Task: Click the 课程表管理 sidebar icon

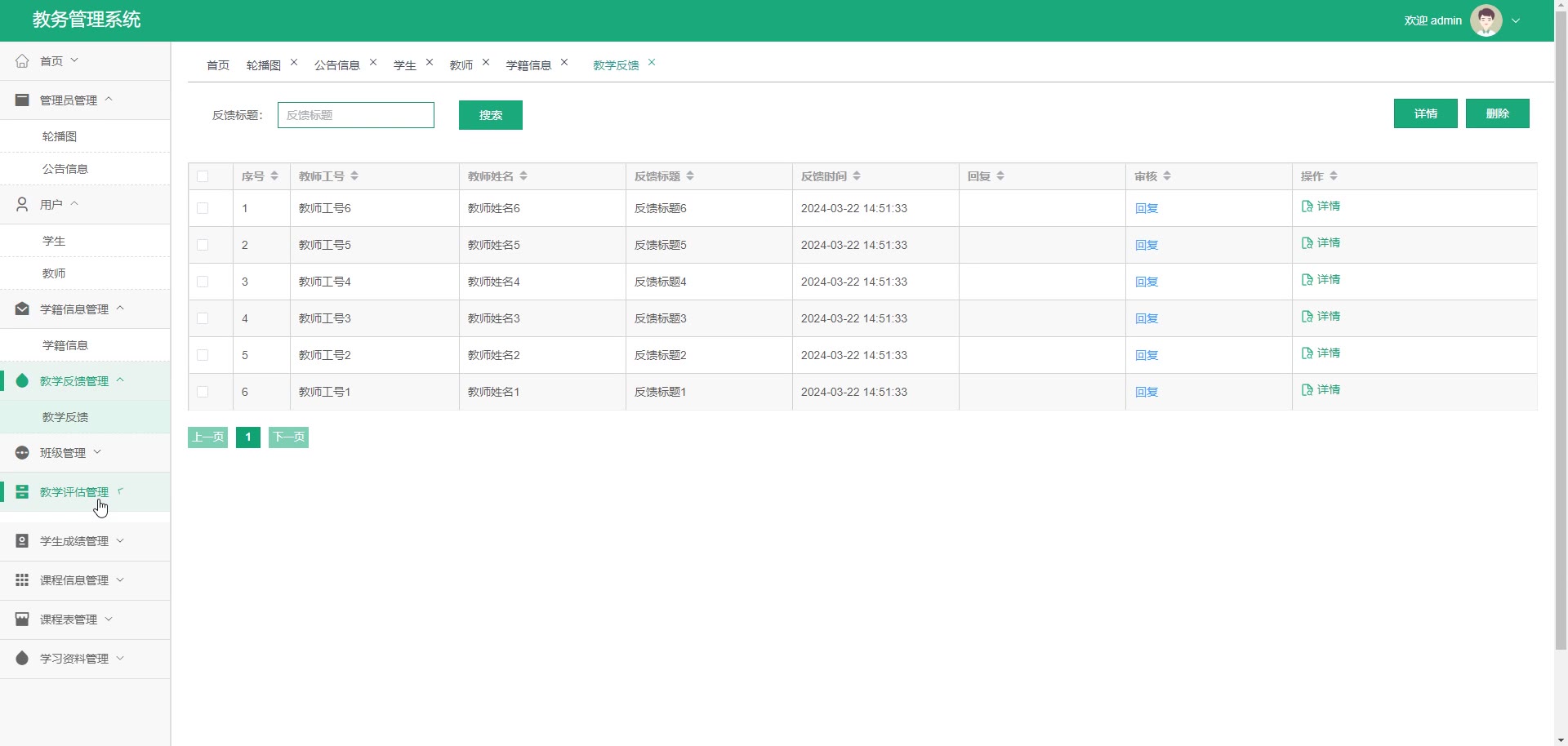Action: click(22, 619)
